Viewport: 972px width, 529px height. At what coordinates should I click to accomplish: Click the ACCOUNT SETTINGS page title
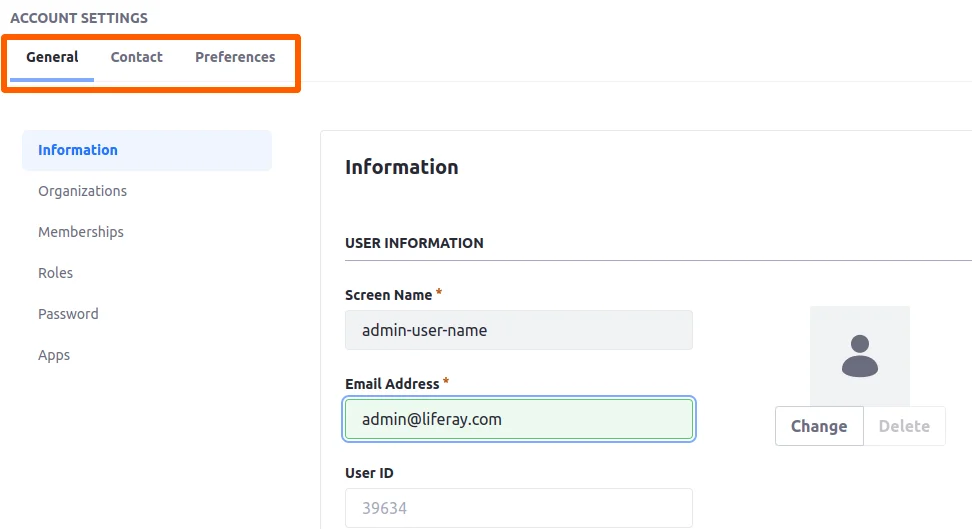click(79, 18)
